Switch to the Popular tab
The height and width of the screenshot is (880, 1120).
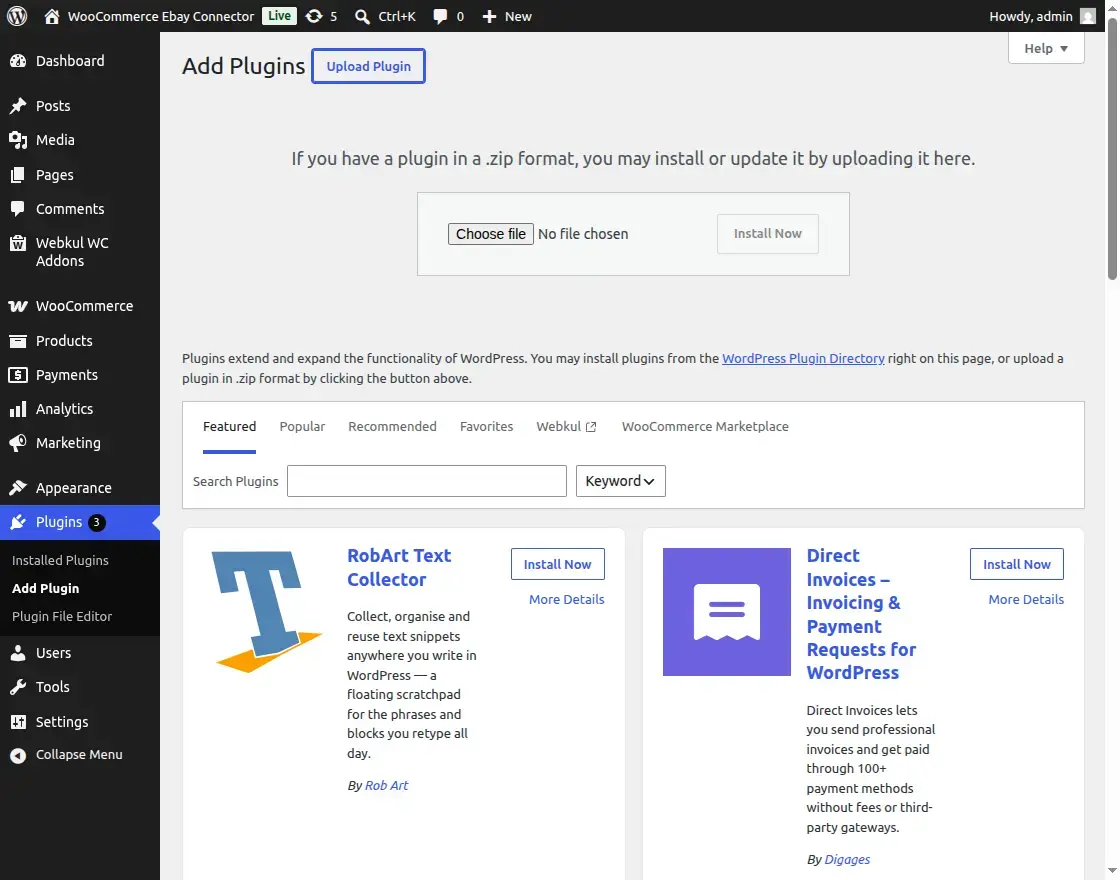tap(302, 426)
